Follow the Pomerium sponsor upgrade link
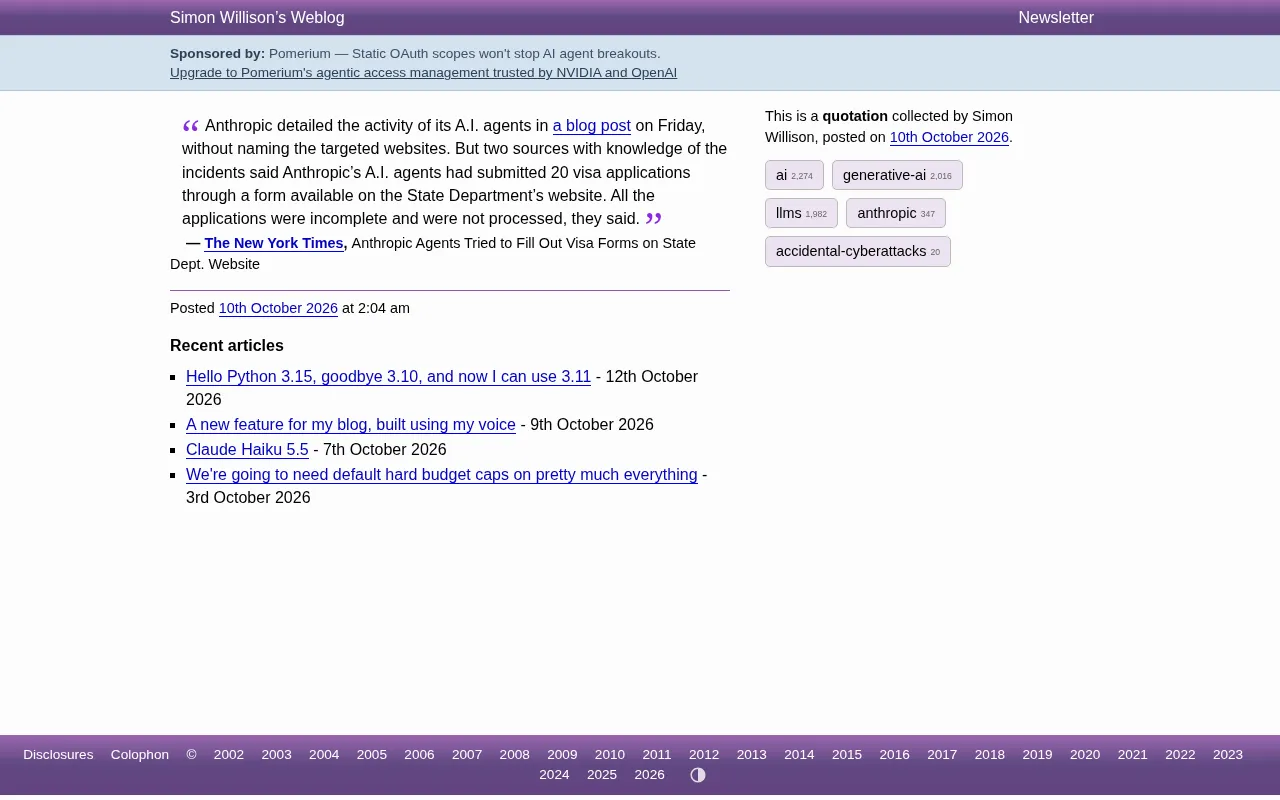 [x=423, y=73]
